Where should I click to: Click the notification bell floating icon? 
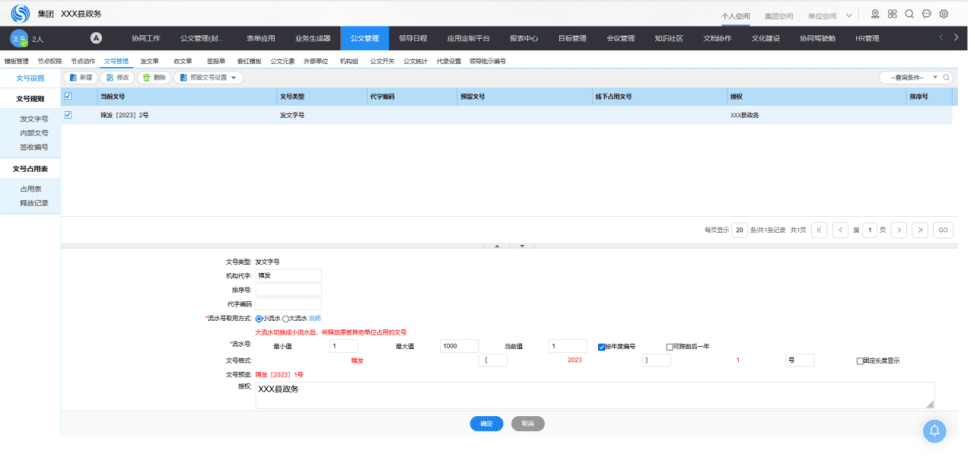934,431
